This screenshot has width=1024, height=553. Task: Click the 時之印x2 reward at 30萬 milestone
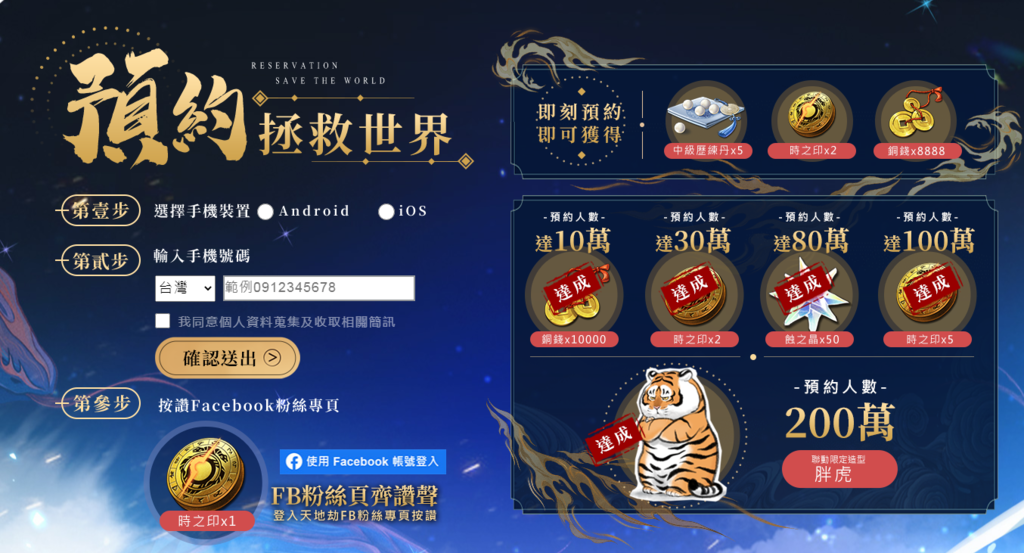pos(692,295)
